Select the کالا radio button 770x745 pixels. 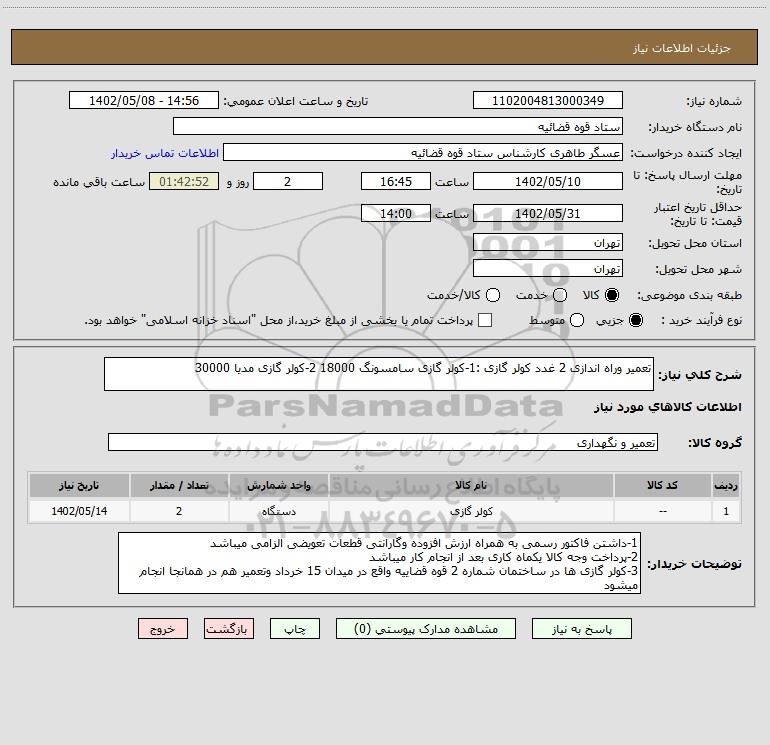(x=612, y=295)
